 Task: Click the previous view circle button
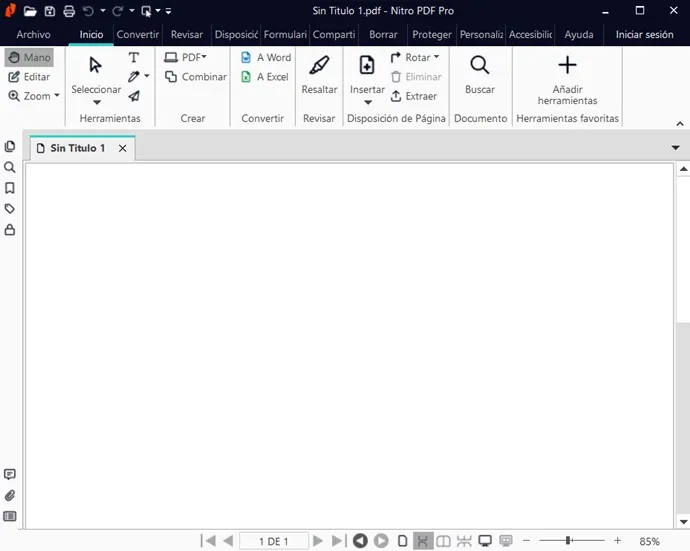click(360, 540)
